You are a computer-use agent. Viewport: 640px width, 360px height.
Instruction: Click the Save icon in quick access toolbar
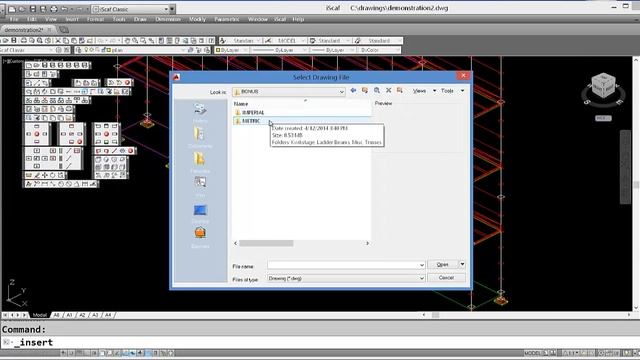[x=33, y=9]
